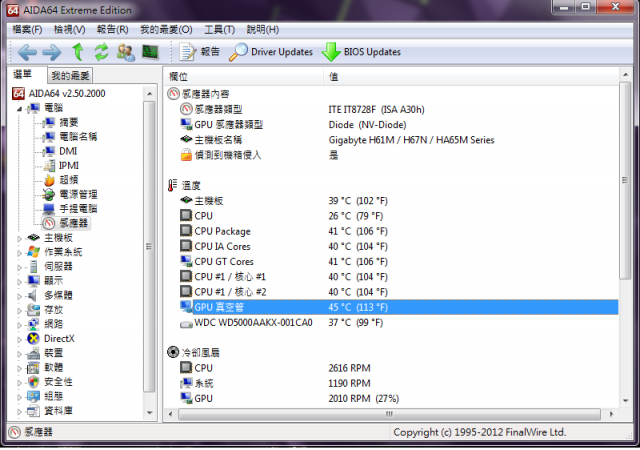Click the green up-level arrow icon

[x=78, y=52]
